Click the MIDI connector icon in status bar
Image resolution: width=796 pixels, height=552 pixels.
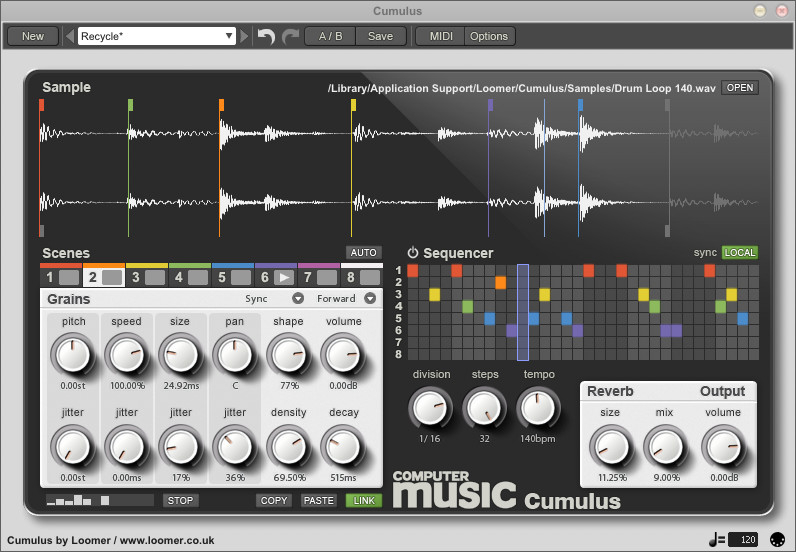click(x=777, y=540)
